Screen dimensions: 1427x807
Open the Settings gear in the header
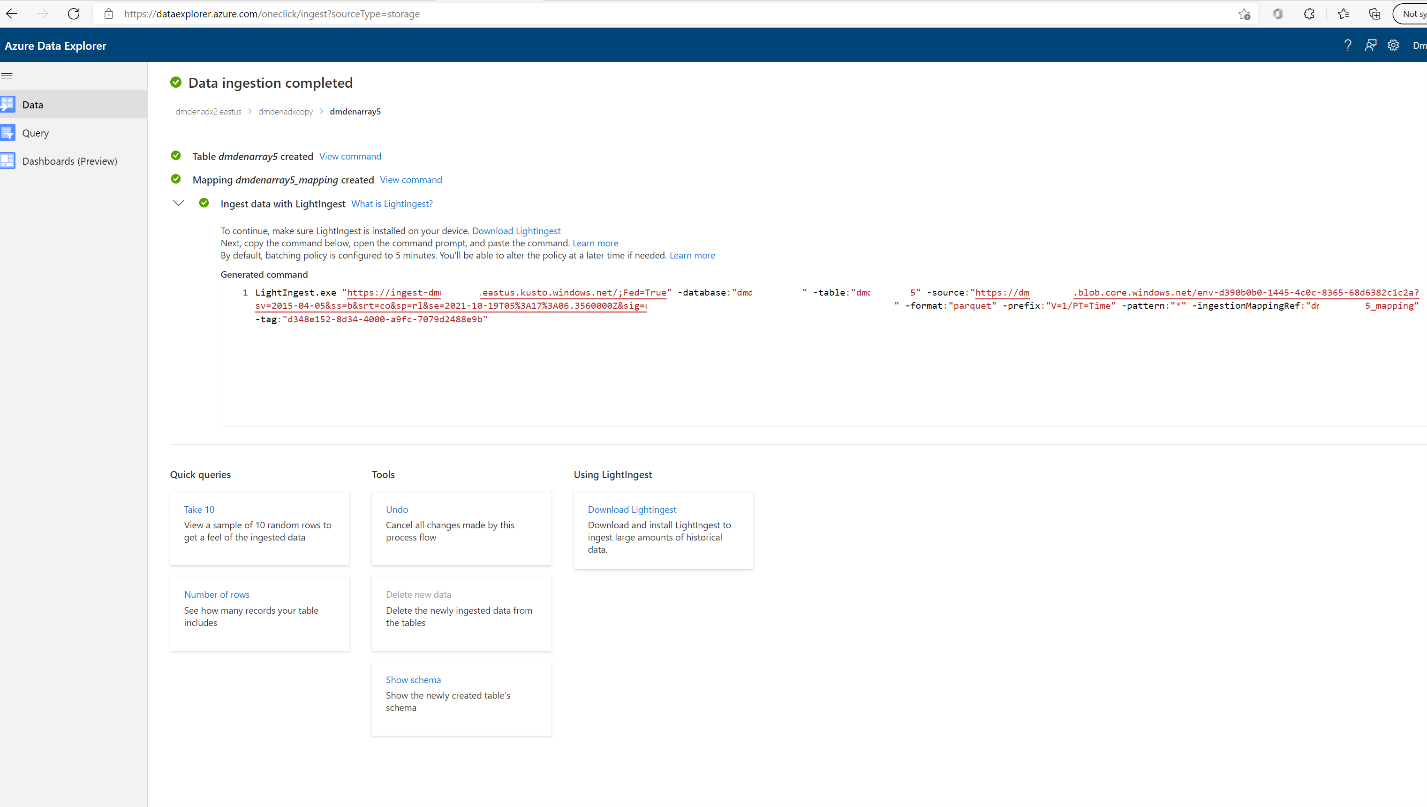(x=1393, y=45)
